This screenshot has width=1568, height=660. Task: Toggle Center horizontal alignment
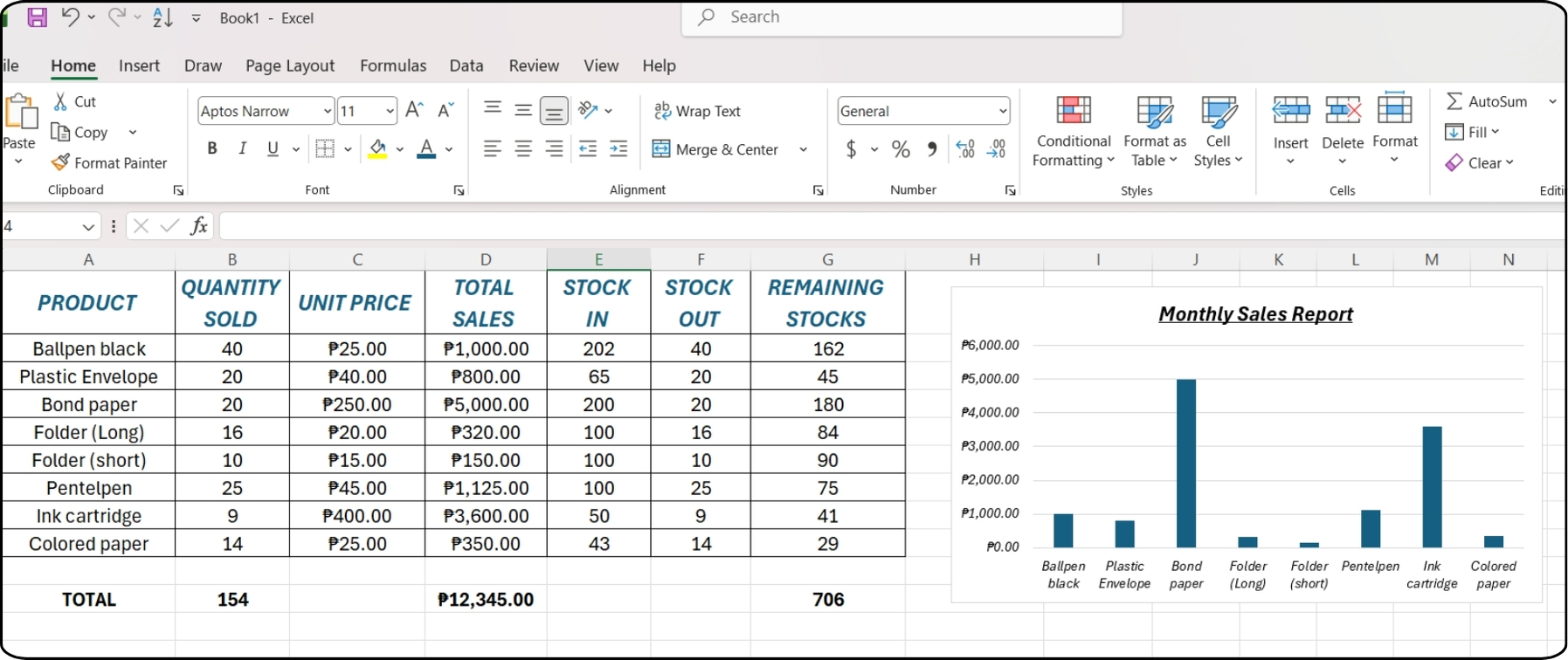tap(523, 148)
